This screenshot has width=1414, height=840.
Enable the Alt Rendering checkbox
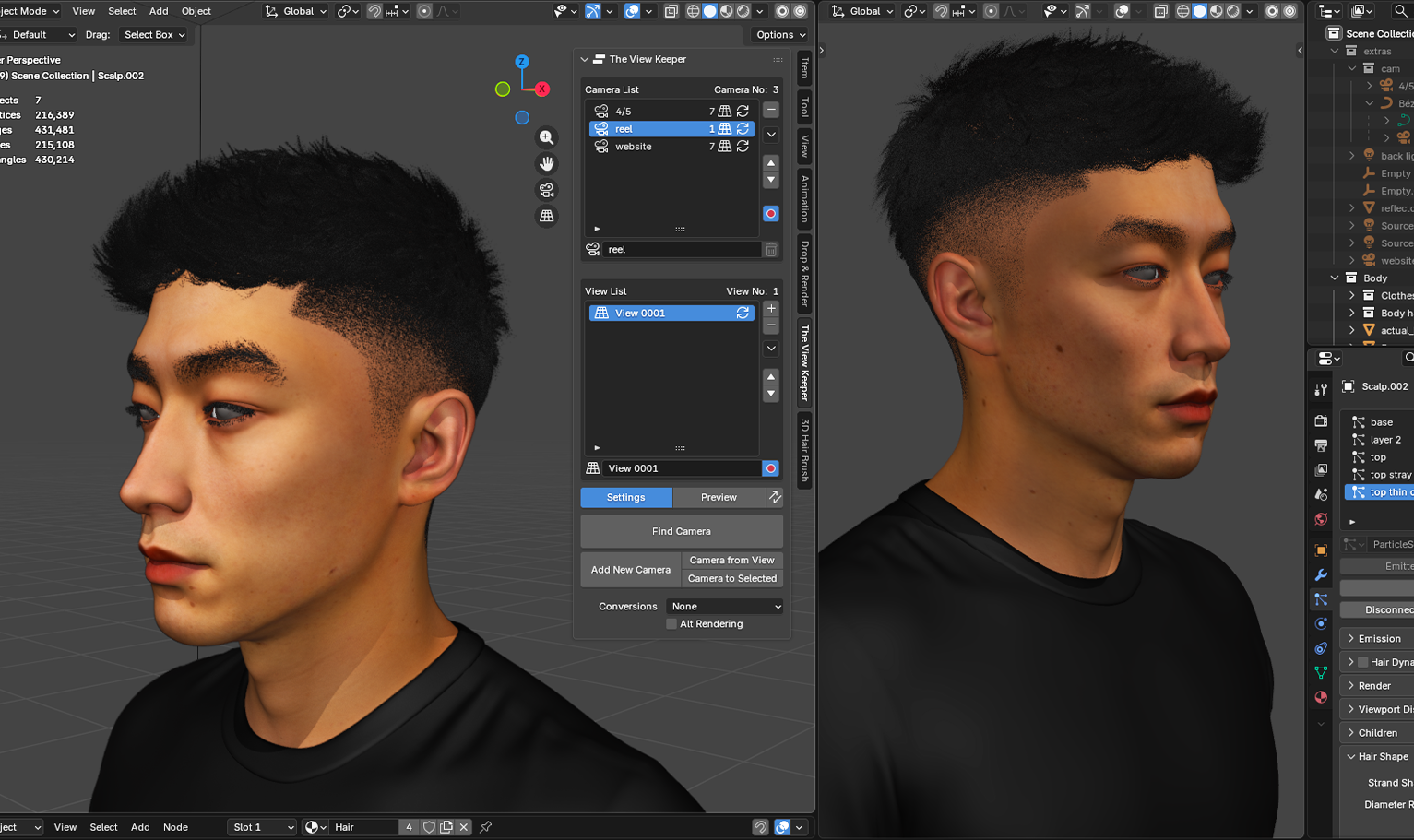[x=671, y=623]
